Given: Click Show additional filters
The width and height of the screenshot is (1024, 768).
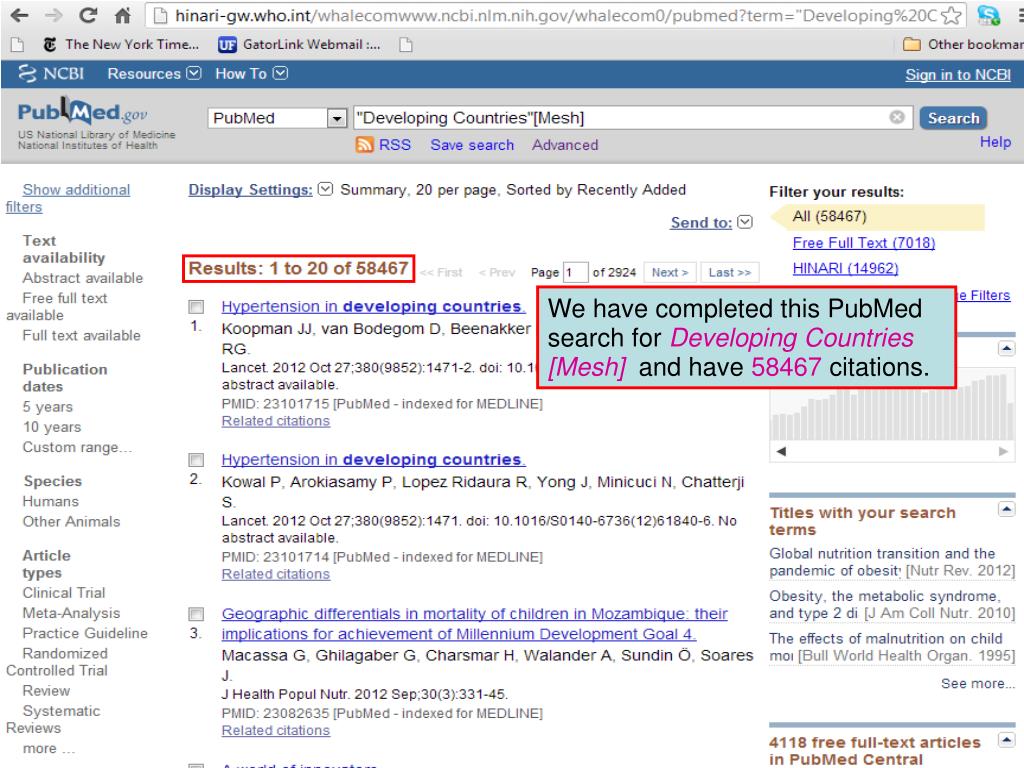Looking at the screenshot, I should pos(68,198).
